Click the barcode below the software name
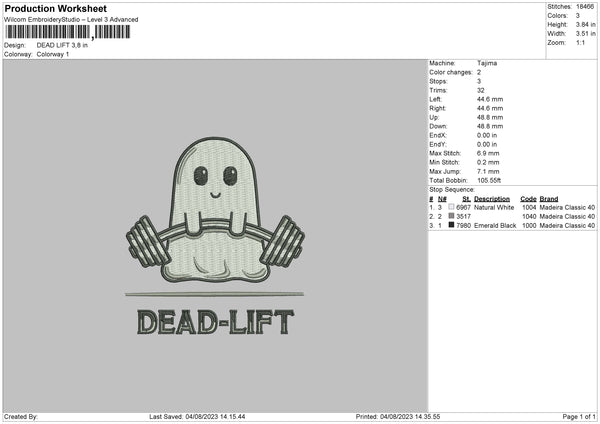 [x=67, y=32]
